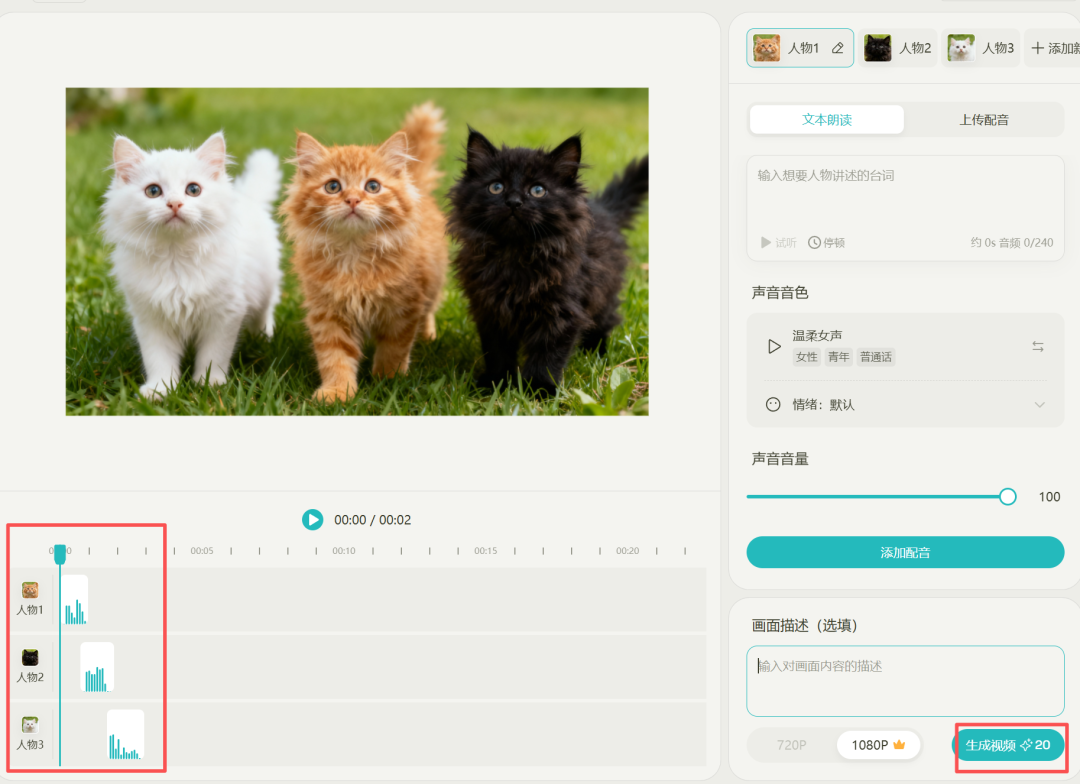Insert a pause with the 停顿 clock icon

[815, 243]
